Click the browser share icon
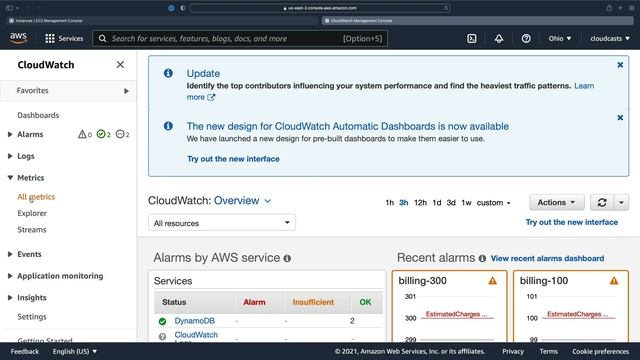The height and width of the screenshot is (360, 640). coord(609,8)
